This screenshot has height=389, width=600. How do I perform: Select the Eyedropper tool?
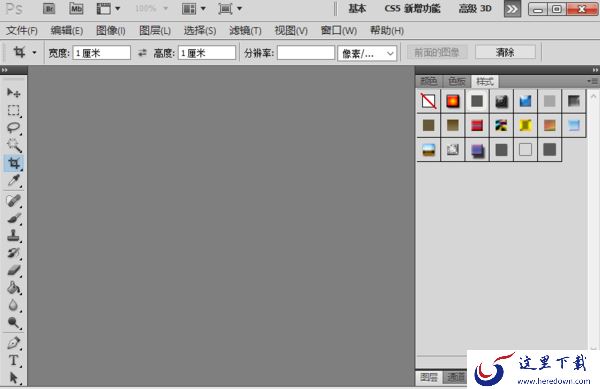coord(13,180)
